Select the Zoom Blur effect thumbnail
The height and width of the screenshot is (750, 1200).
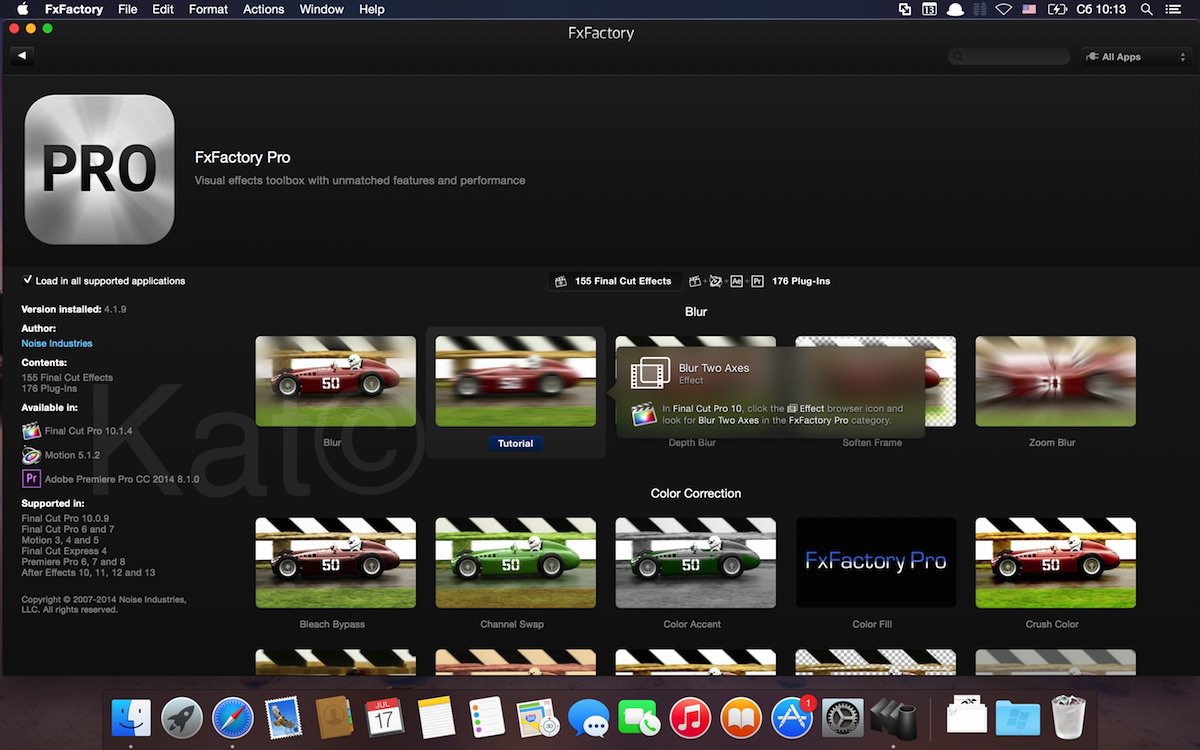(1055, 381)
